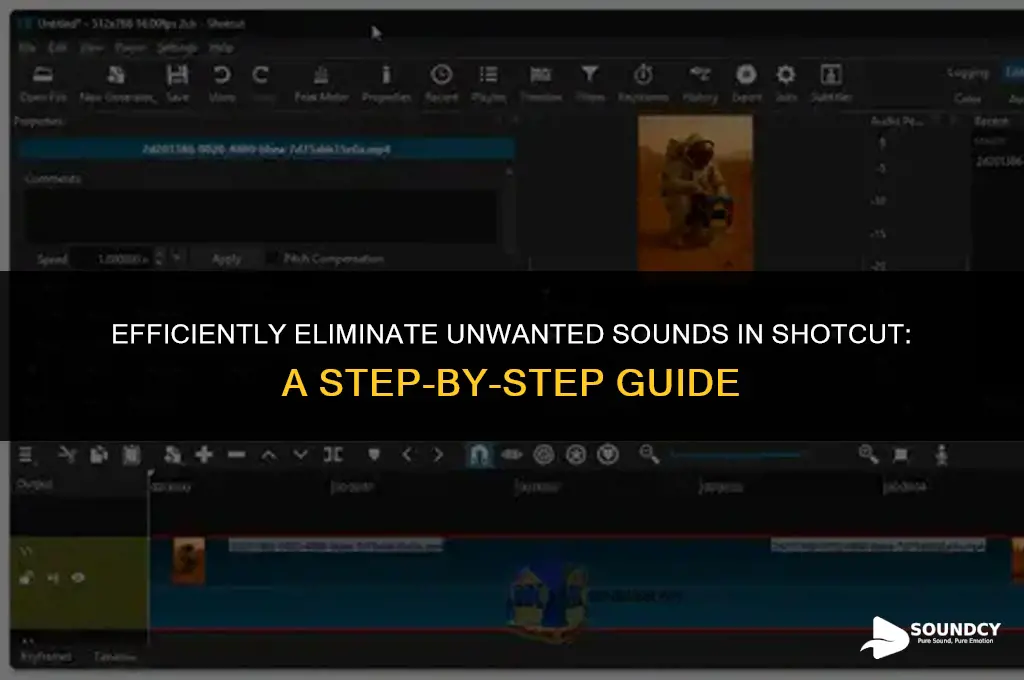Switch to the Keyframes bottom tab
Image resolution: width=1024 pixels, height=680 pixels.
point(46,656)
